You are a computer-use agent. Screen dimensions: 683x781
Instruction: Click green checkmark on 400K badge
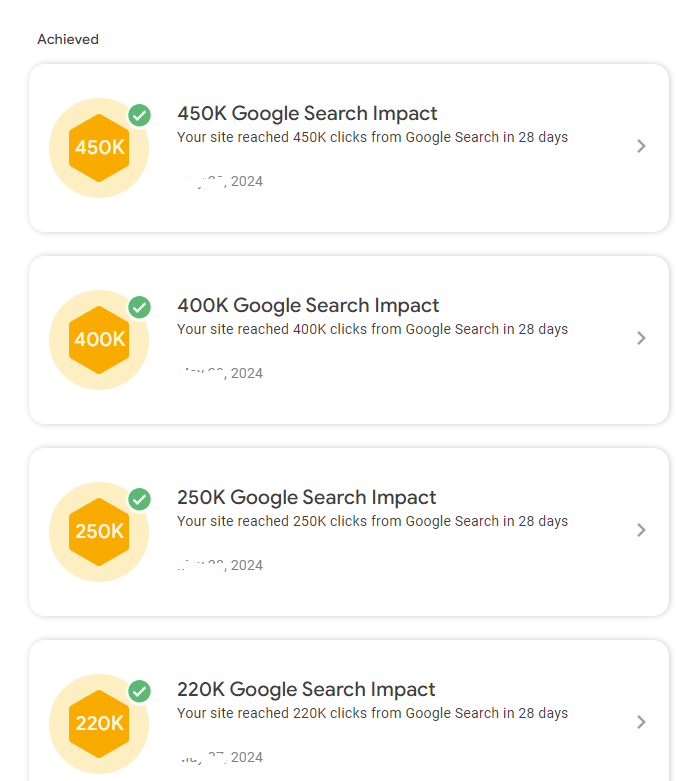click(x=140, y=307)
